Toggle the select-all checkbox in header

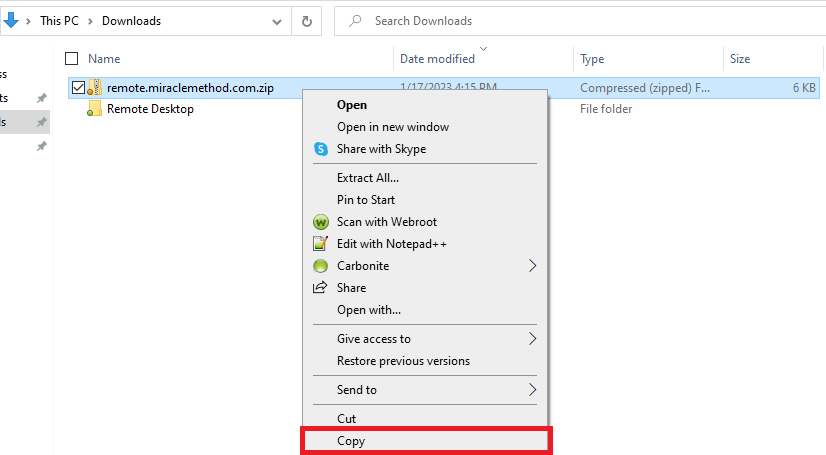click(71, 59)
